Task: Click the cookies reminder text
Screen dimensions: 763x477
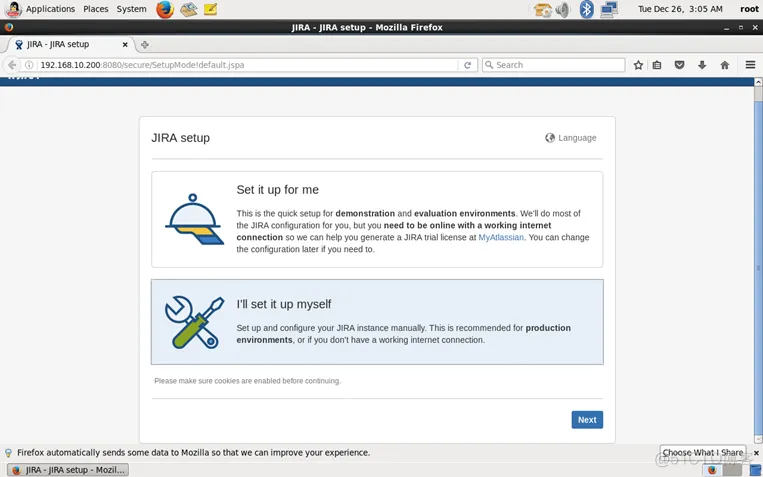Action: click(x=247, y=381)
